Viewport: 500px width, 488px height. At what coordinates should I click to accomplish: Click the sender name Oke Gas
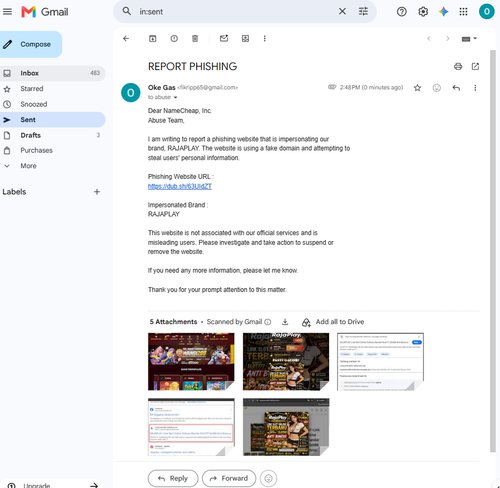(162, 88)
